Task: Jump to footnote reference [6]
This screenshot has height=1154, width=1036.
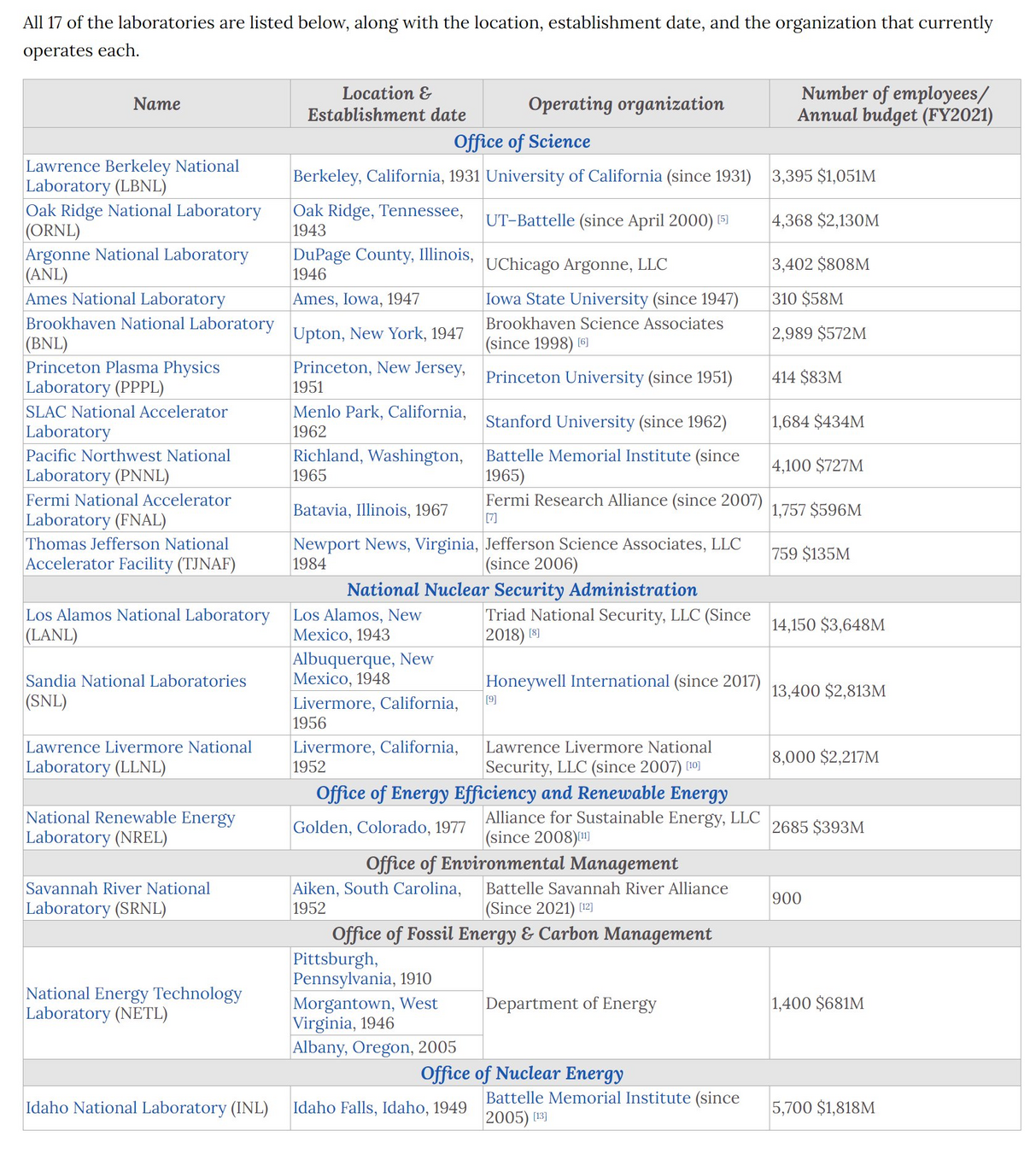Action: click(583, 342)
